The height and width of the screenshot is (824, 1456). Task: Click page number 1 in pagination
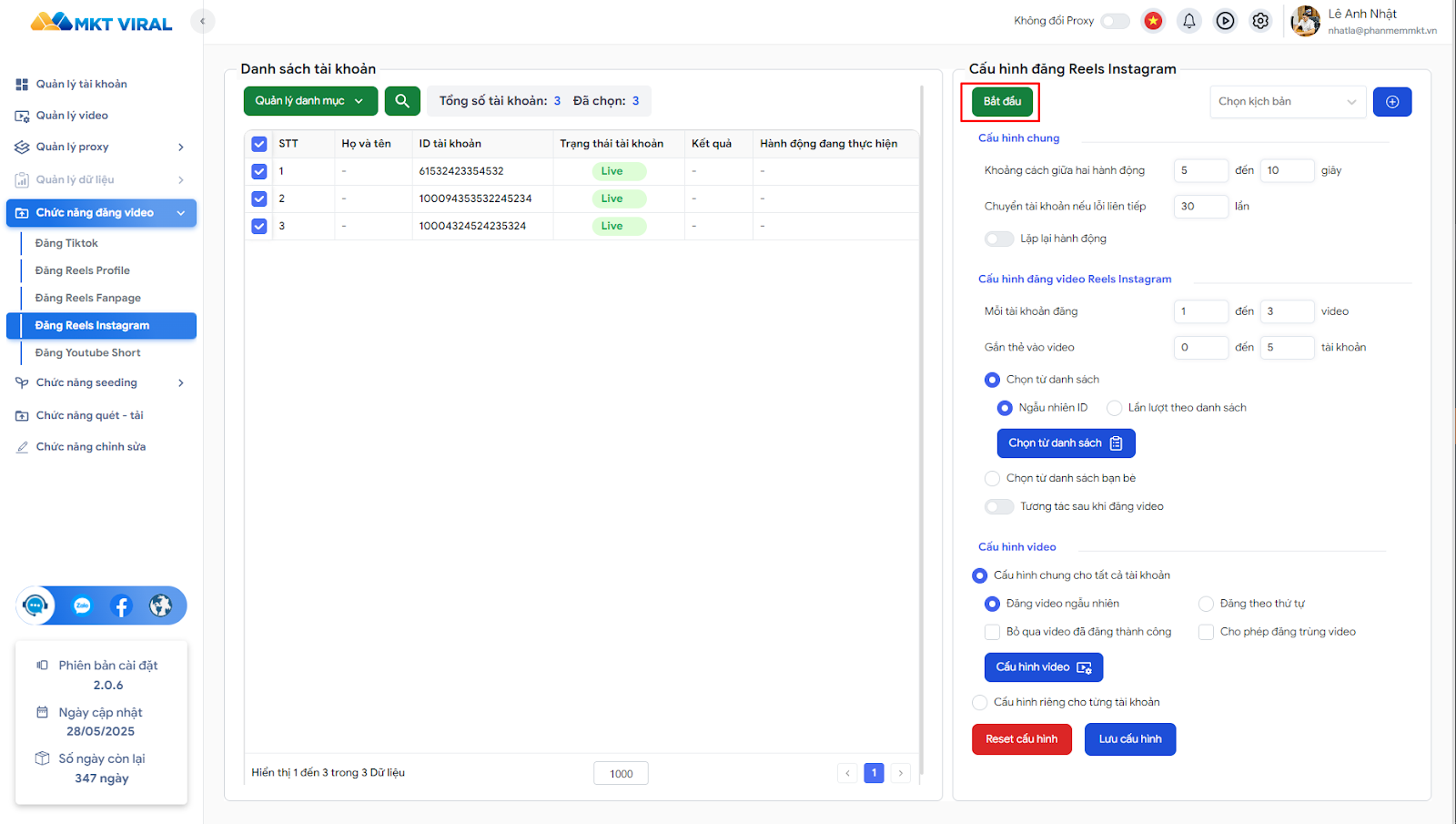874,773
